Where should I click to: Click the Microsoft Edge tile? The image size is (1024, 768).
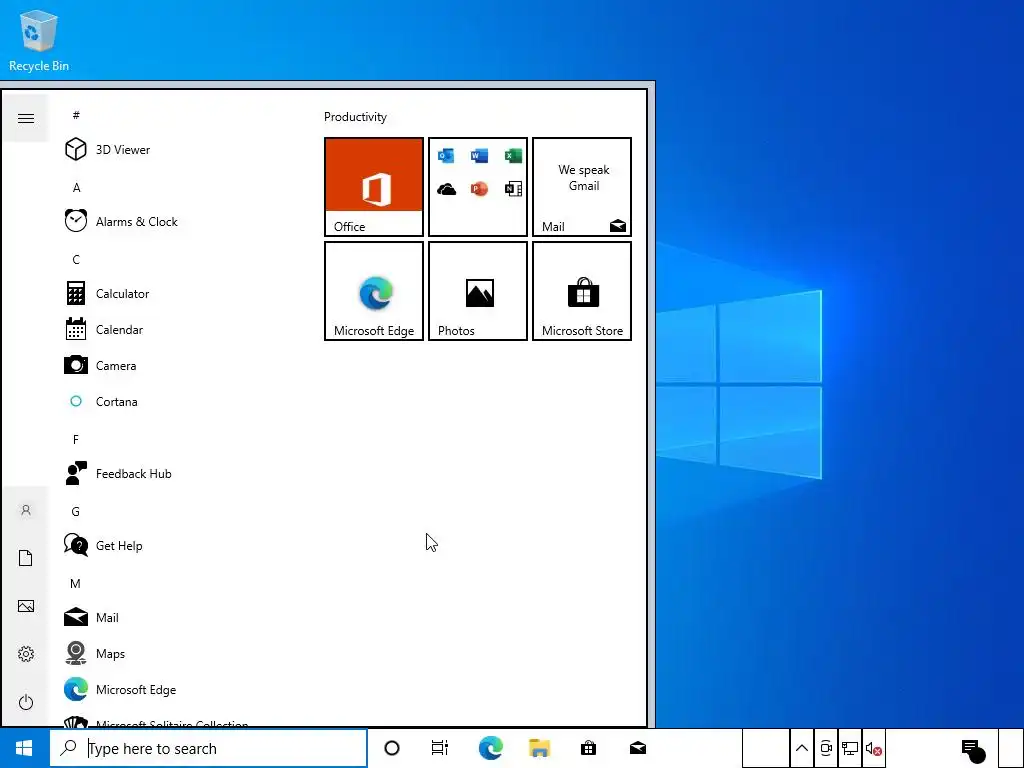374,291
